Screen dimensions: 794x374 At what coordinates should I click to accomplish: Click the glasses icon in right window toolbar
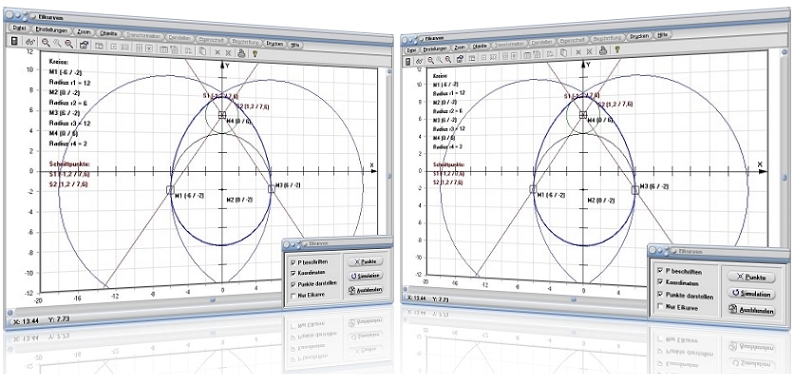pyautogui.click(x=420, y=61)
